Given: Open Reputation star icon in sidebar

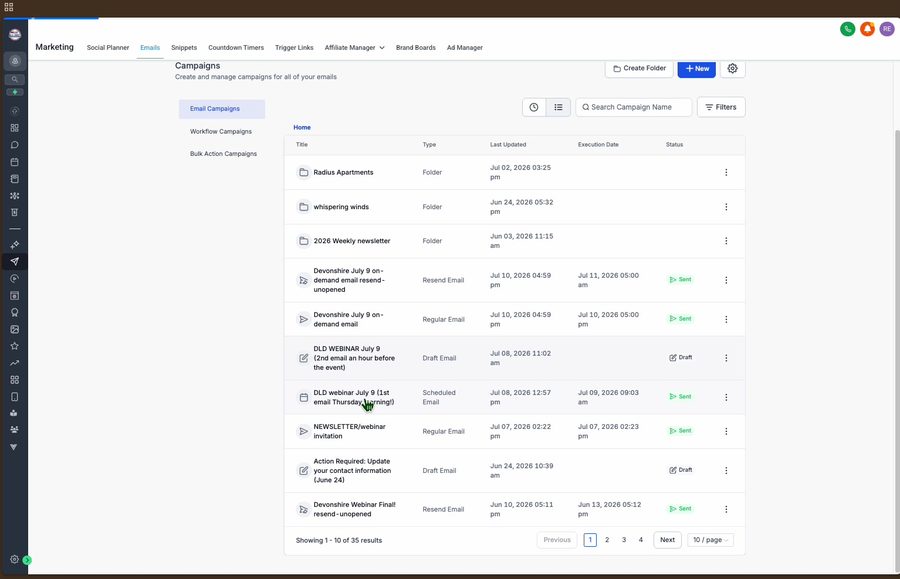Looking at the screenshot, I should point(14,346).
